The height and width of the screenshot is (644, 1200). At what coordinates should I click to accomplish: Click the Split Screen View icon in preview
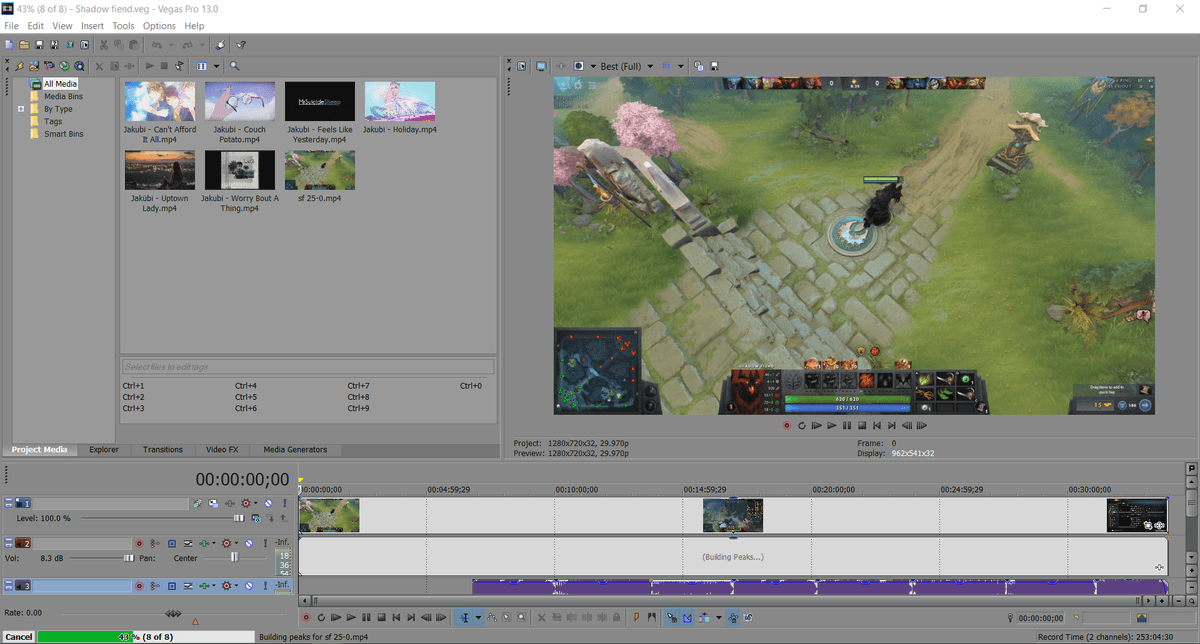click(579, 66)
